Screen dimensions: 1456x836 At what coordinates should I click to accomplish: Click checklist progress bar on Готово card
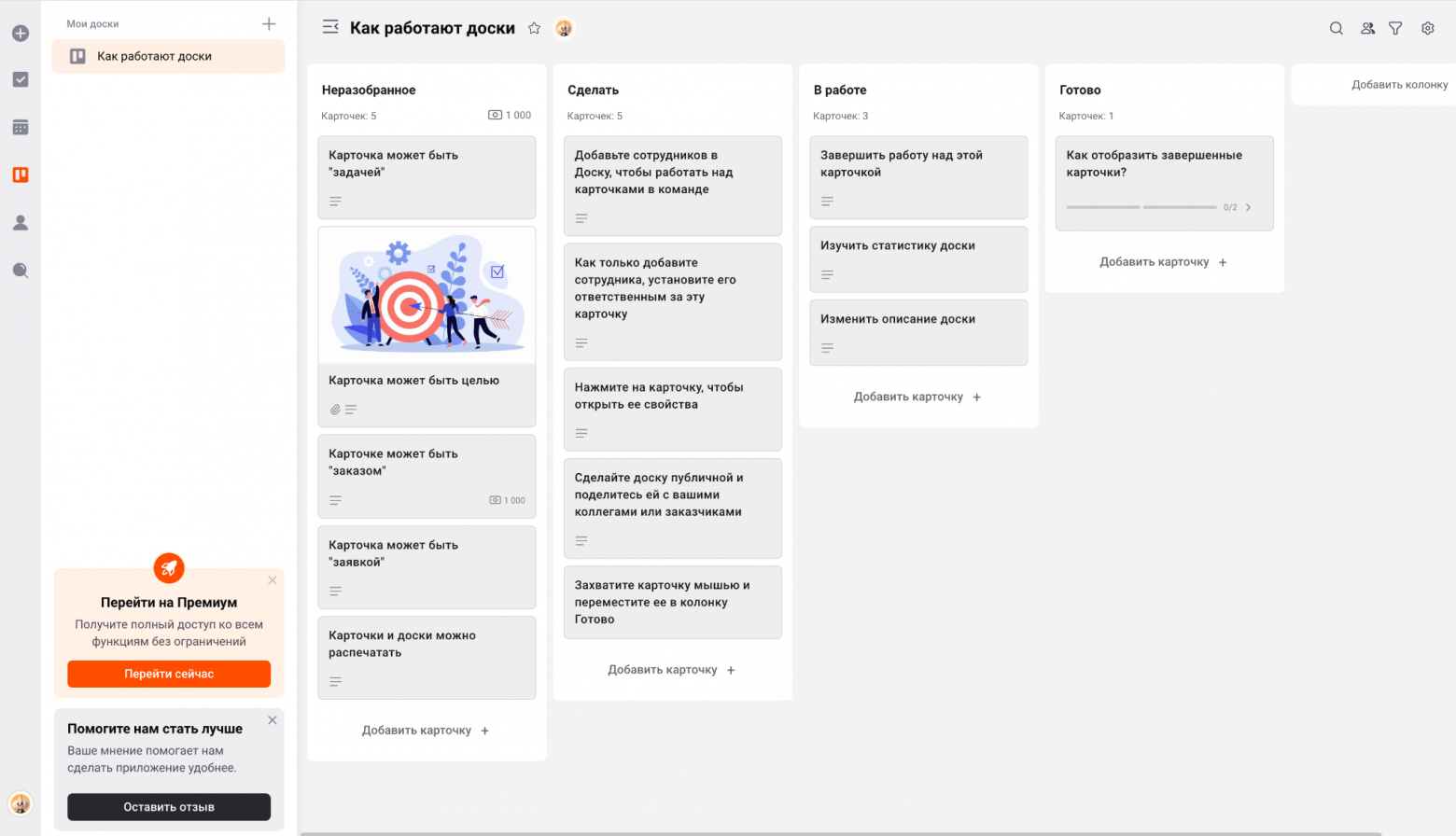point(1141,207)
